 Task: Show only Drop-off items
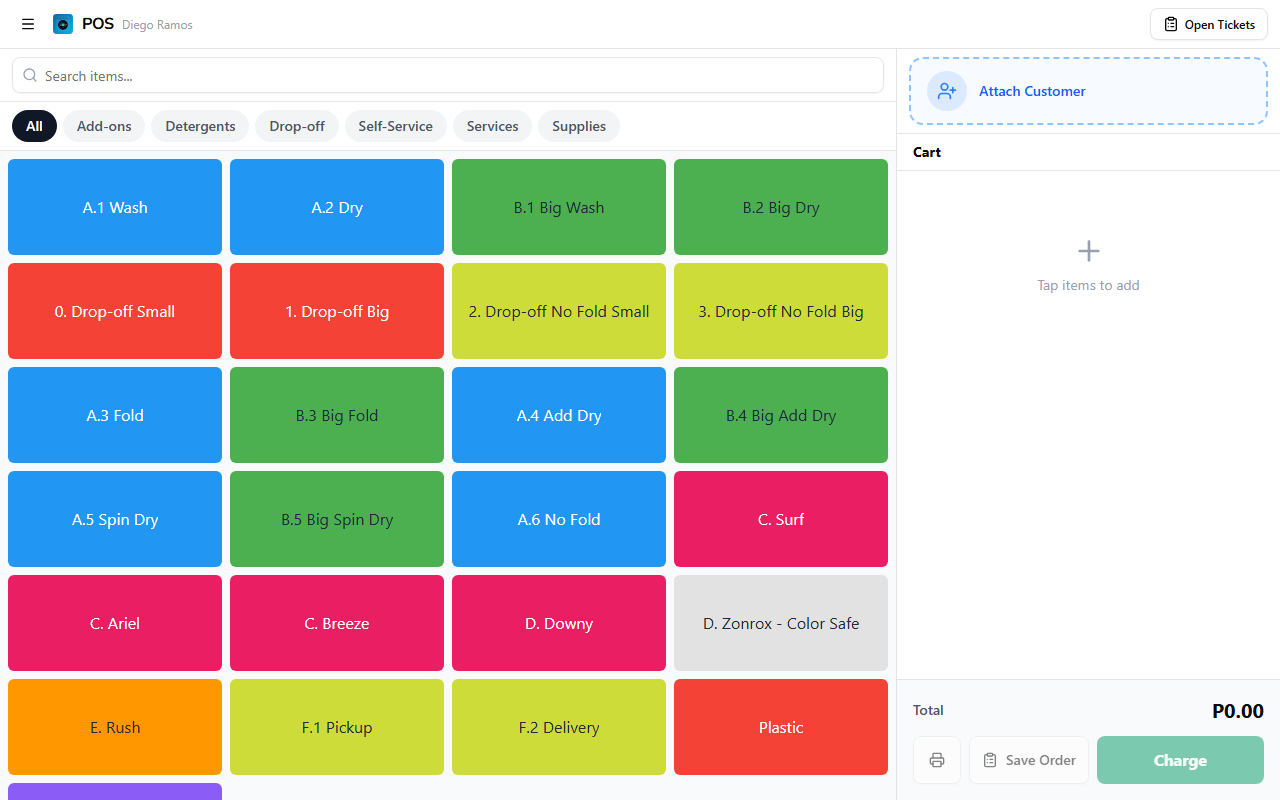297,126
